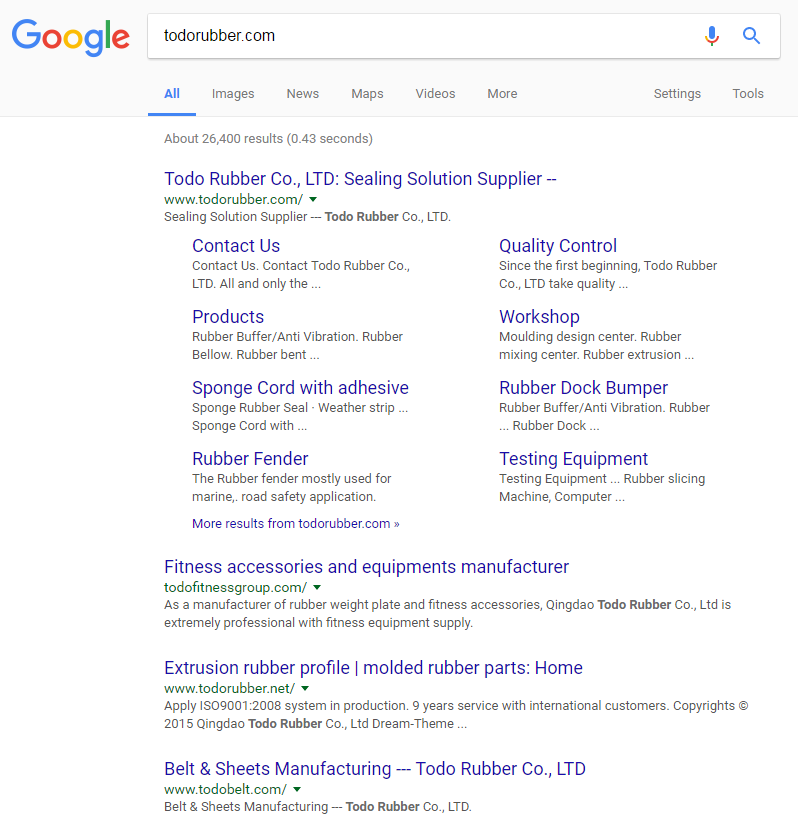Click snippet 'Sponge Rubber Seal · Weather strip'

(300, 417)
